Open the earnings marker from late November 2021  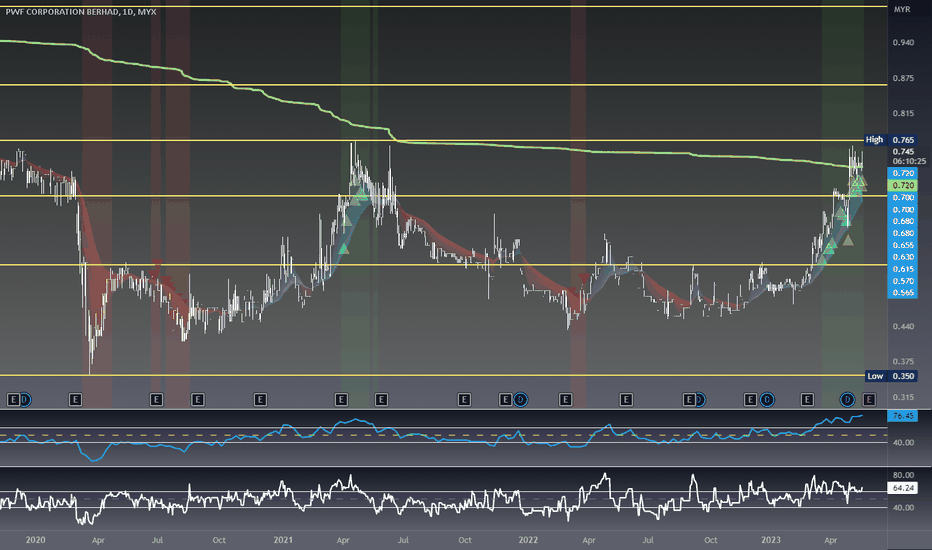click(x=505, y=400)
